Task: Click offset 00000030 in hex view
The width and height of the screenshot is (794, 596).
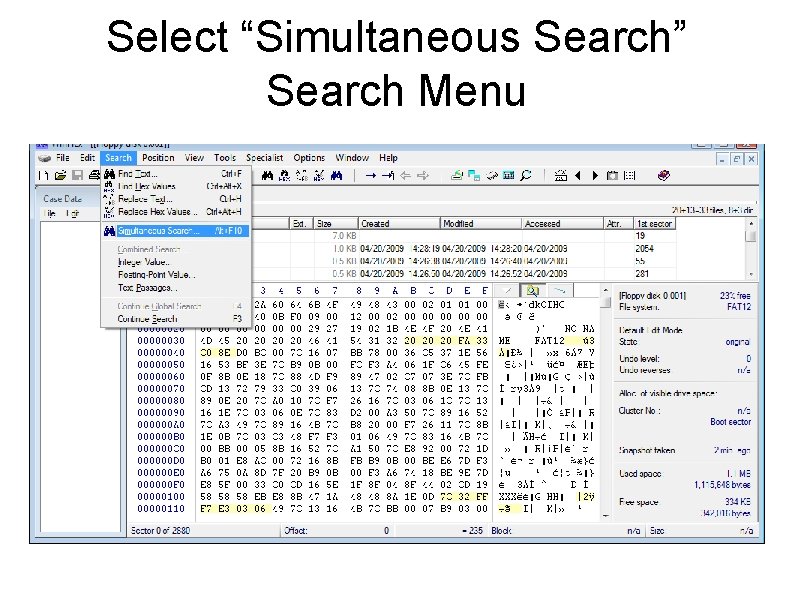Action: point(161,341)
